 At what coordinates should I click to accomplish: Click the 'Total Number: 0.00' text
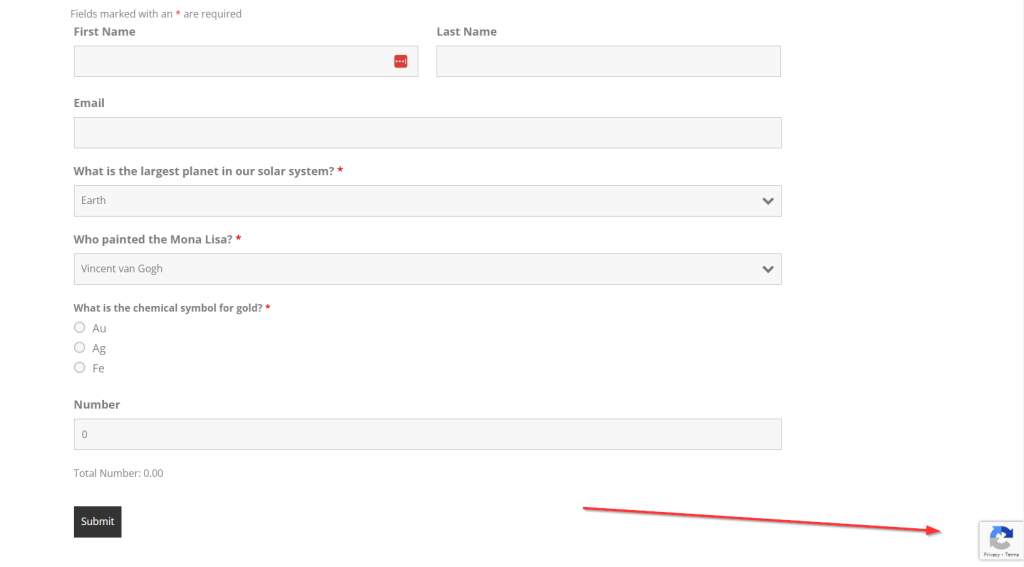coord(118,473)
